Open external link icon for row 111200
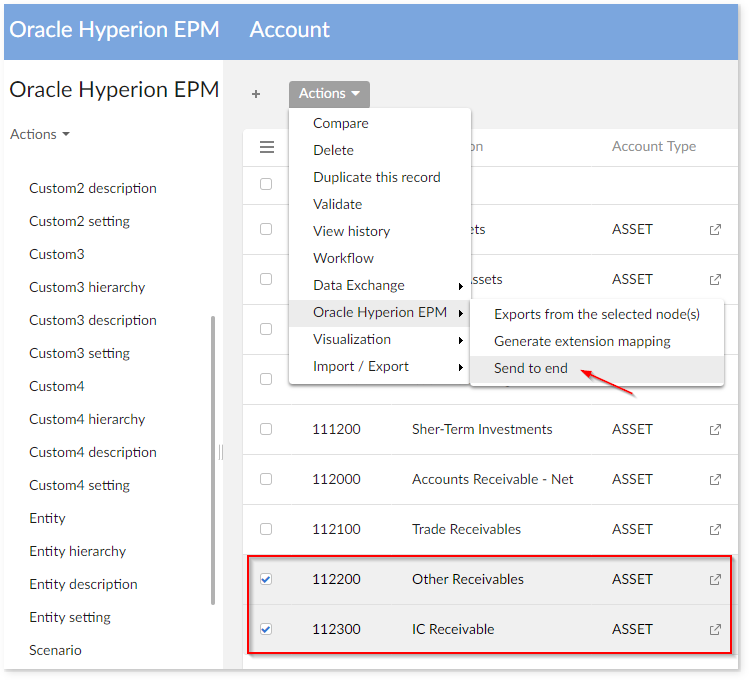Image resolution: width=749 pixels, height=680 pixels. pos(715,429)
